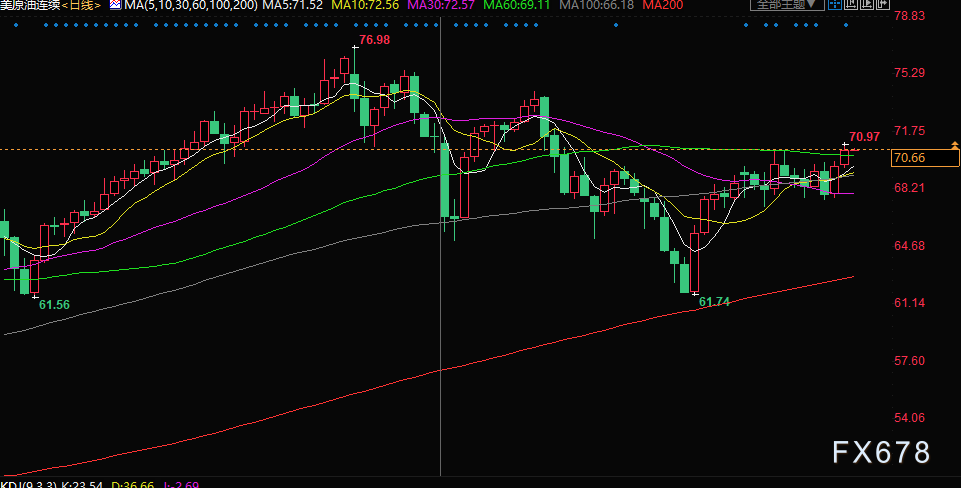Click the rightmost arrow chart toolbar icon
Image resolution: width=961 pixels, height=488 pixels.
(x=883, y=4)
